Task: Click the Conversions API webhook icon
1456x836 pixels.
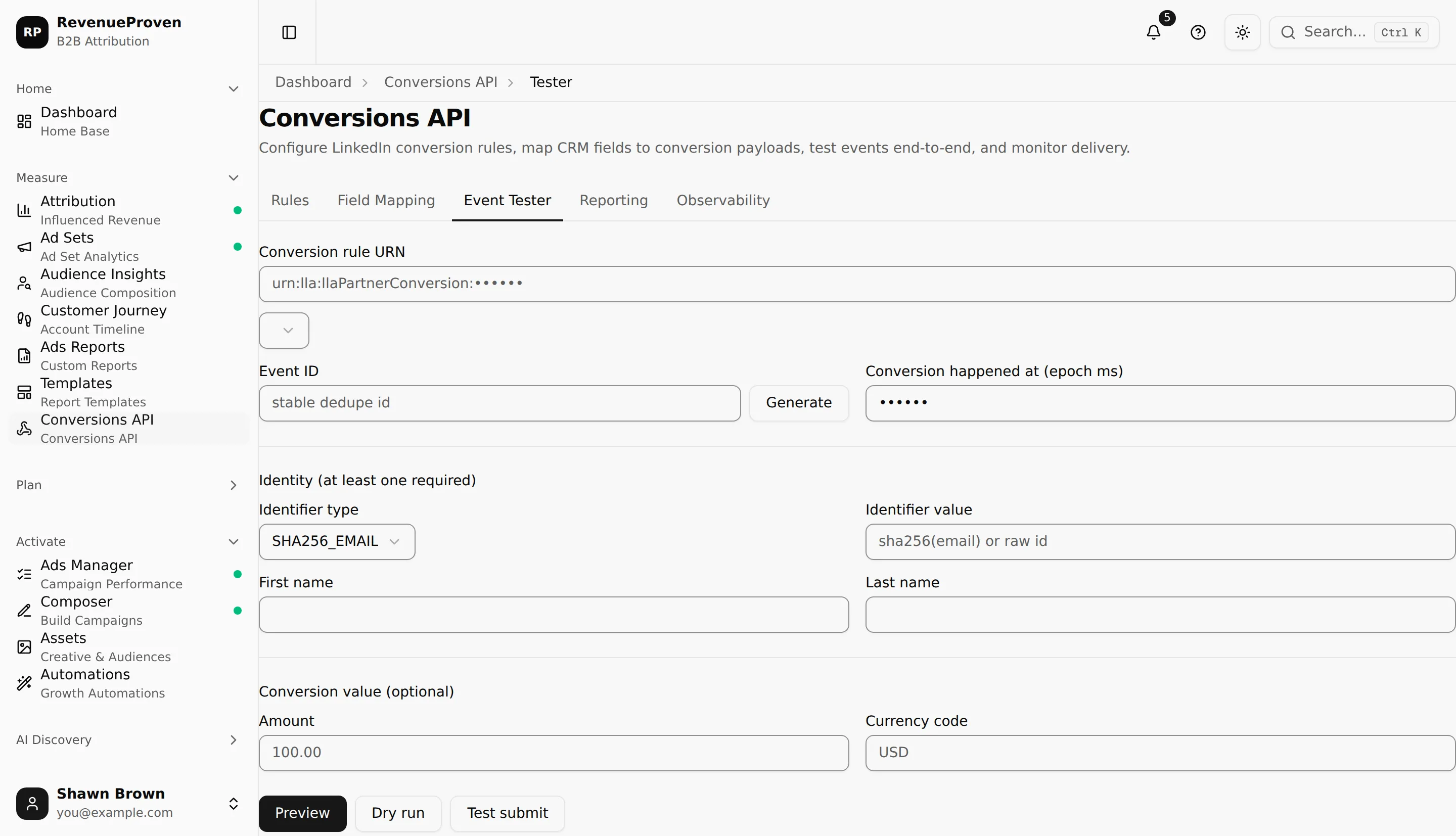Action: click(x=24, y=428)
